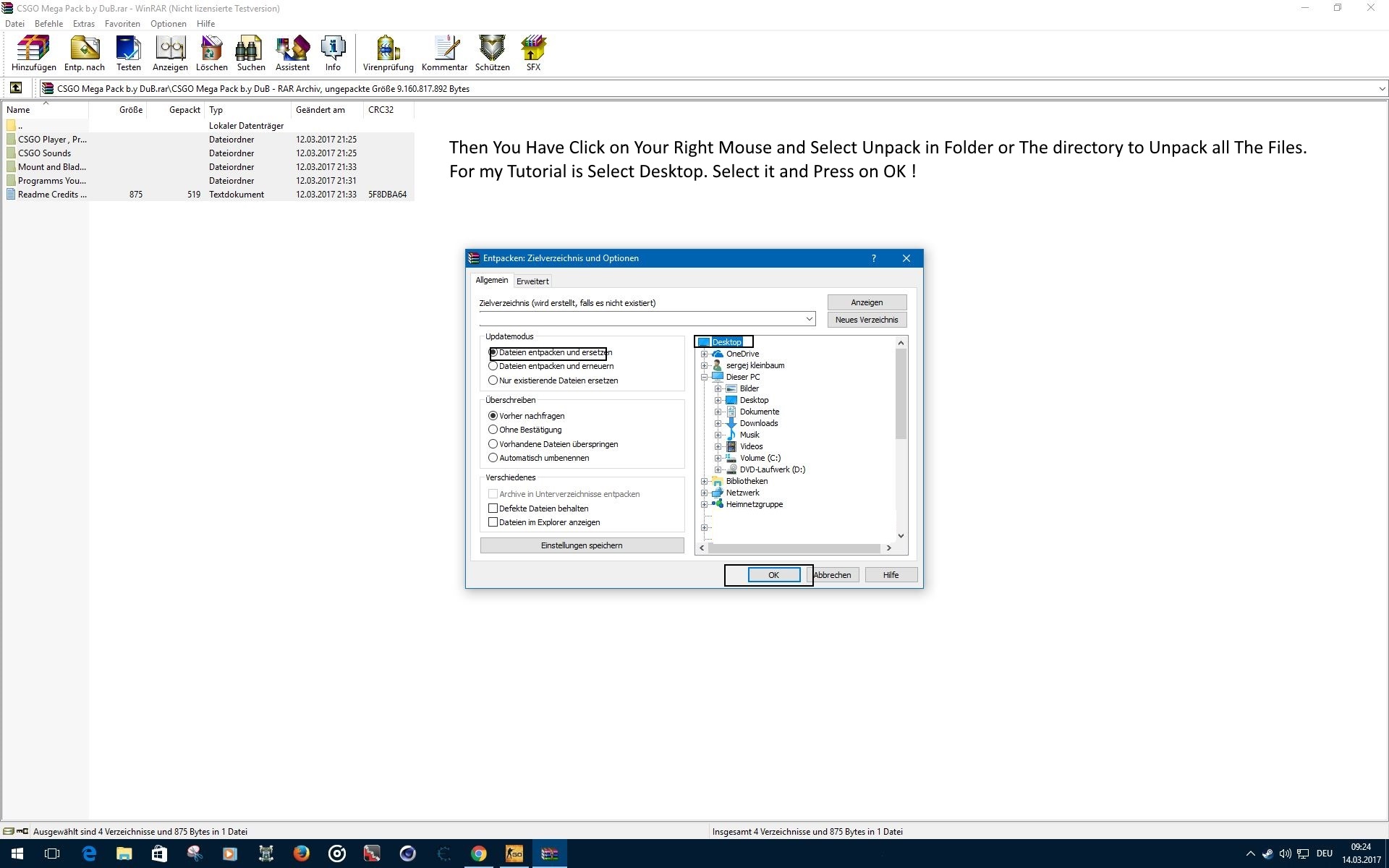Click the WinRAR icon in taskbar
The image size is (1389, 868).
click(x=549, y=854)
